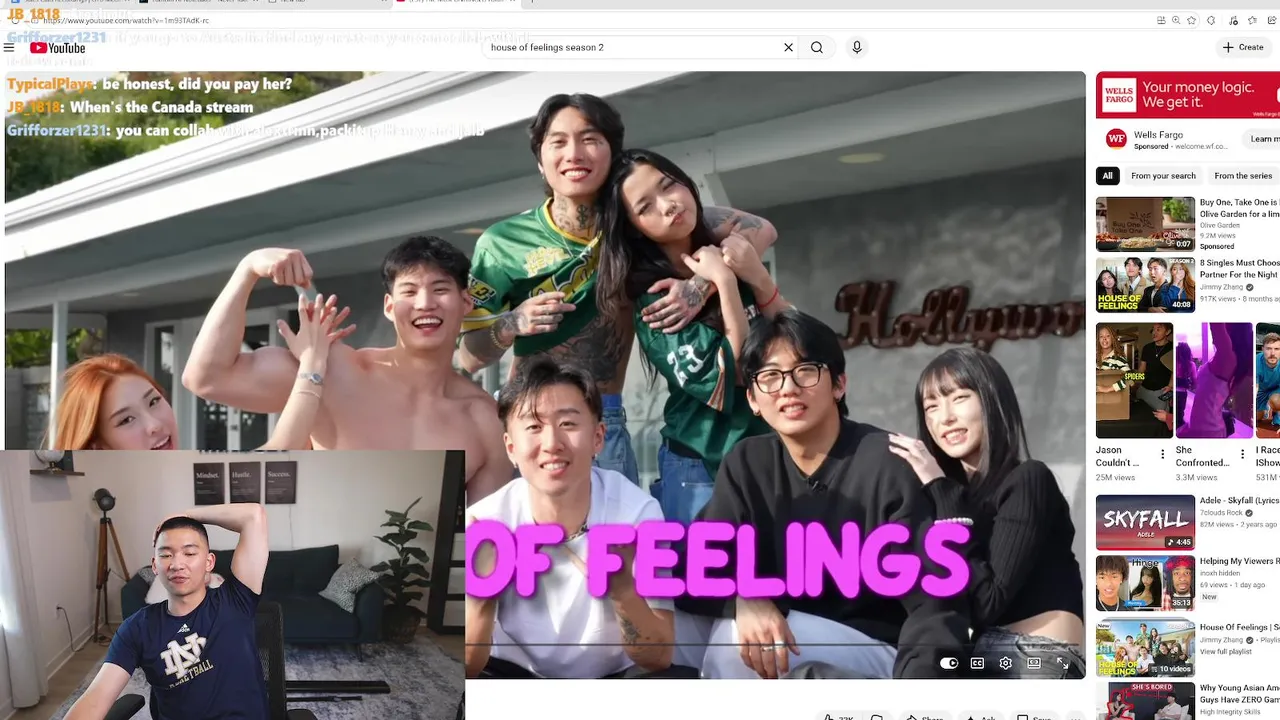Select the 'All' filter chip
Screen dimensions: 1280x720
tap(1107, 176)
